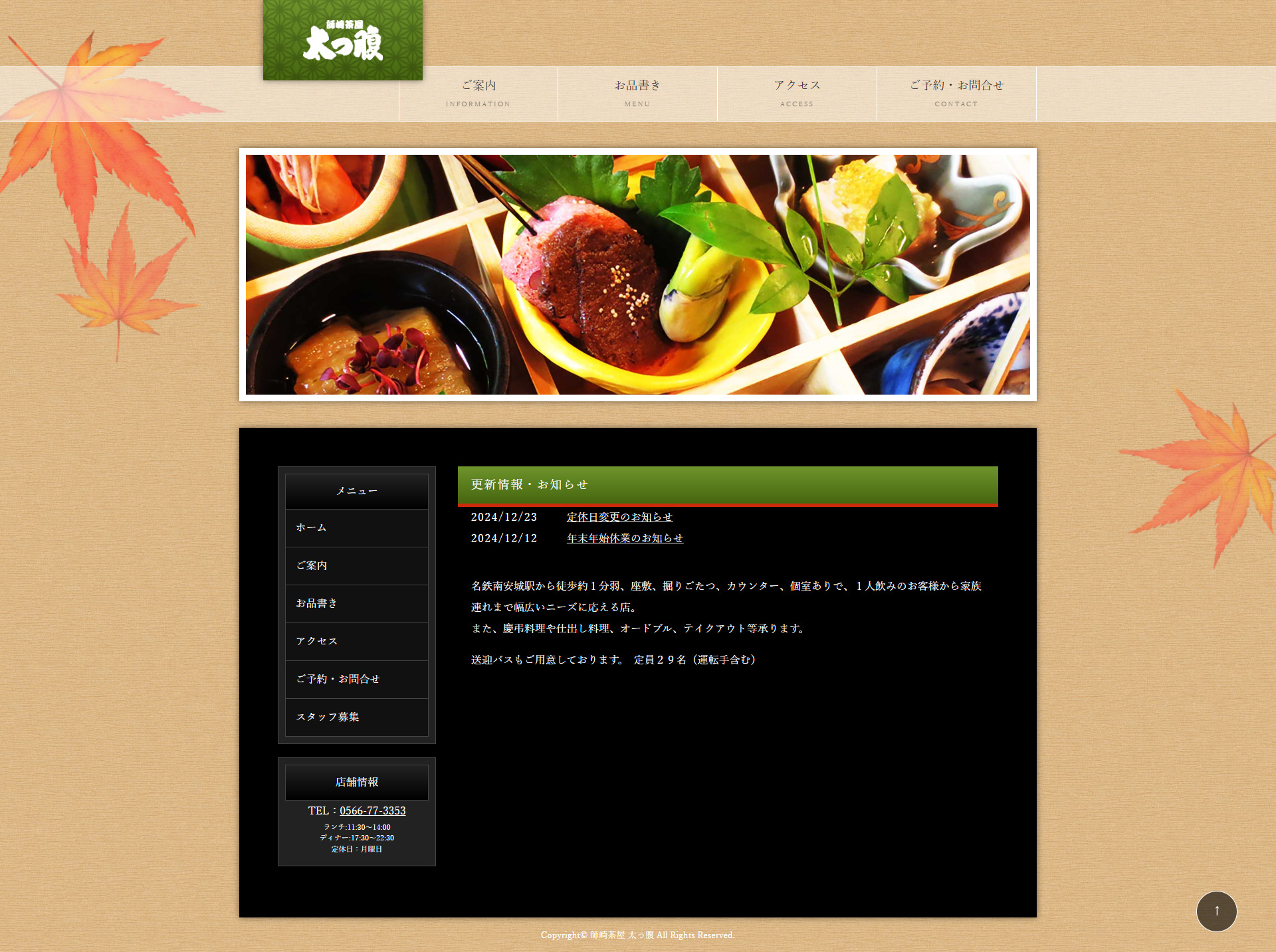This screenshot has width=1276, height=952.
Task: Click the phone number 0566-77-3353 link
Action: coord(372,810)
